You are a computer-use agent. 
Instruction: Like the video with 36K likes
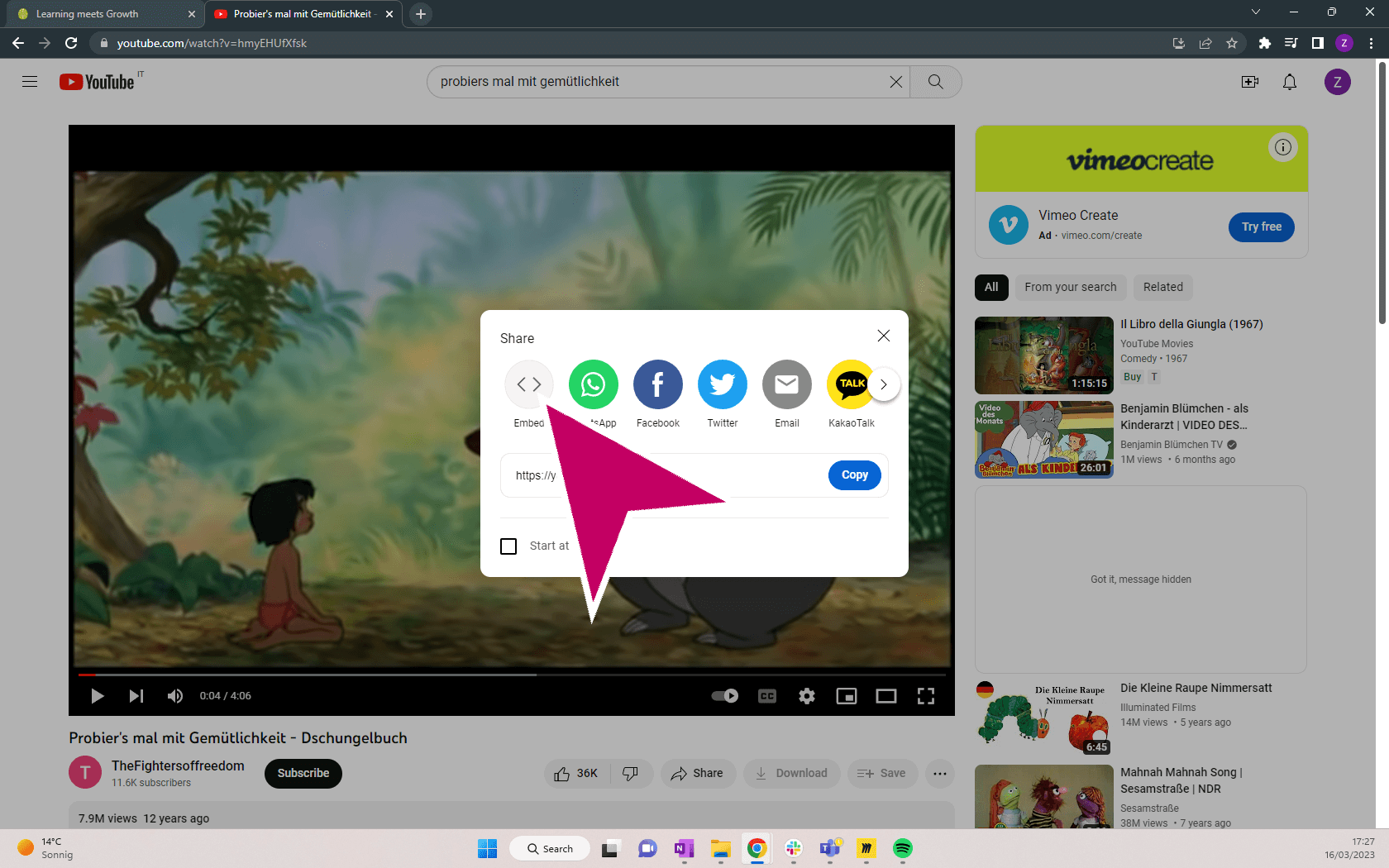(577, 773)
